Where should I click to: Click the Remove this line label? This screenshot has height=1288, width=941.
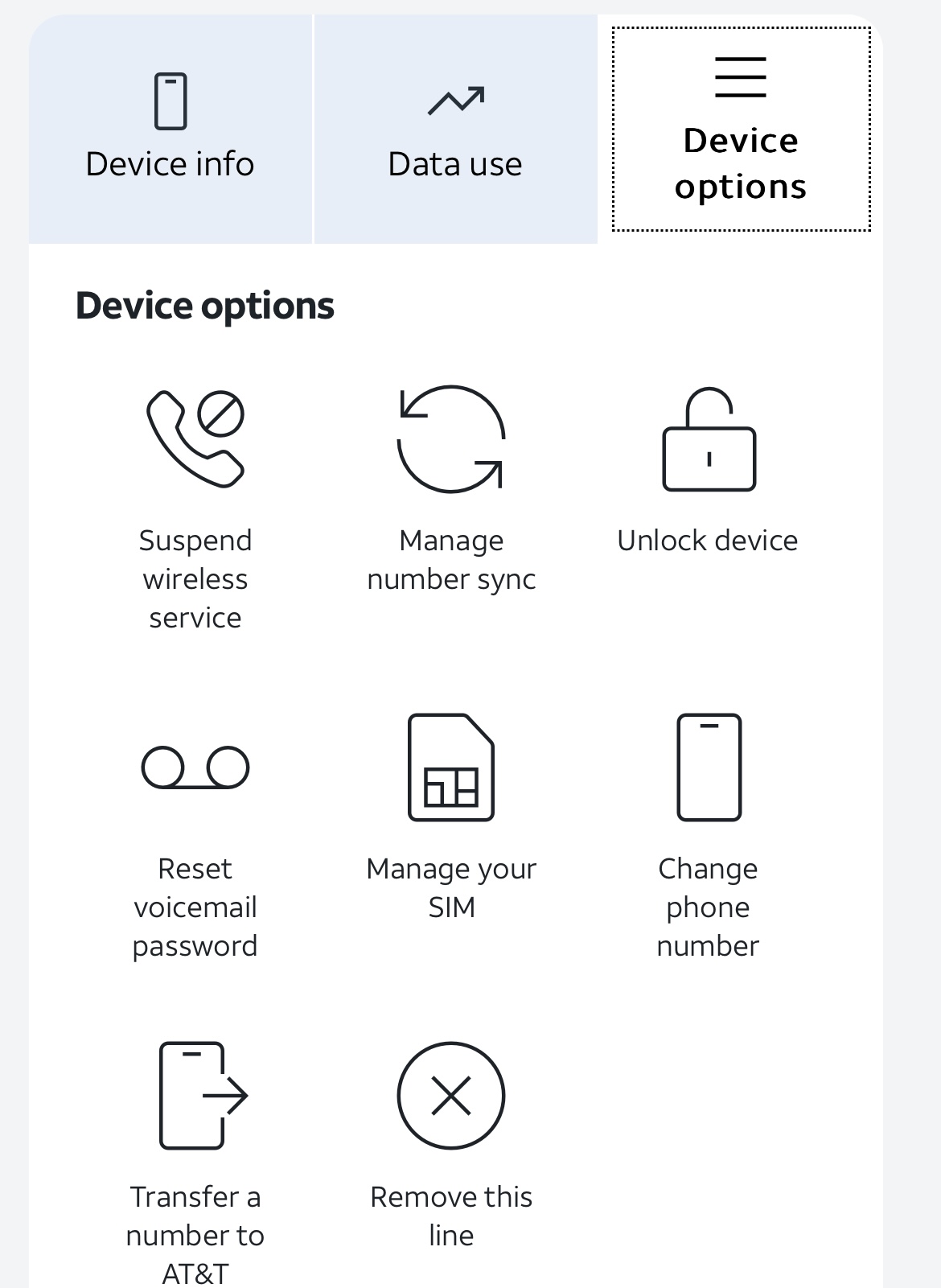click(451, 1216)
